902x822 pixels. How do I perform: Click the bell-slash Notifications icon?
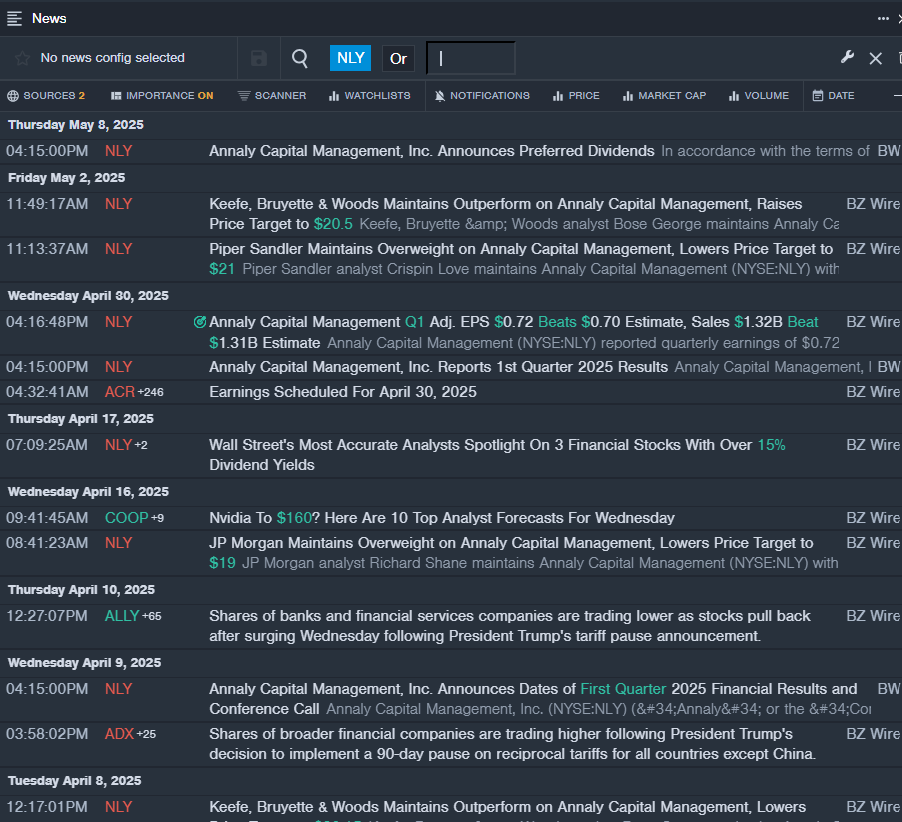(440, 96)
